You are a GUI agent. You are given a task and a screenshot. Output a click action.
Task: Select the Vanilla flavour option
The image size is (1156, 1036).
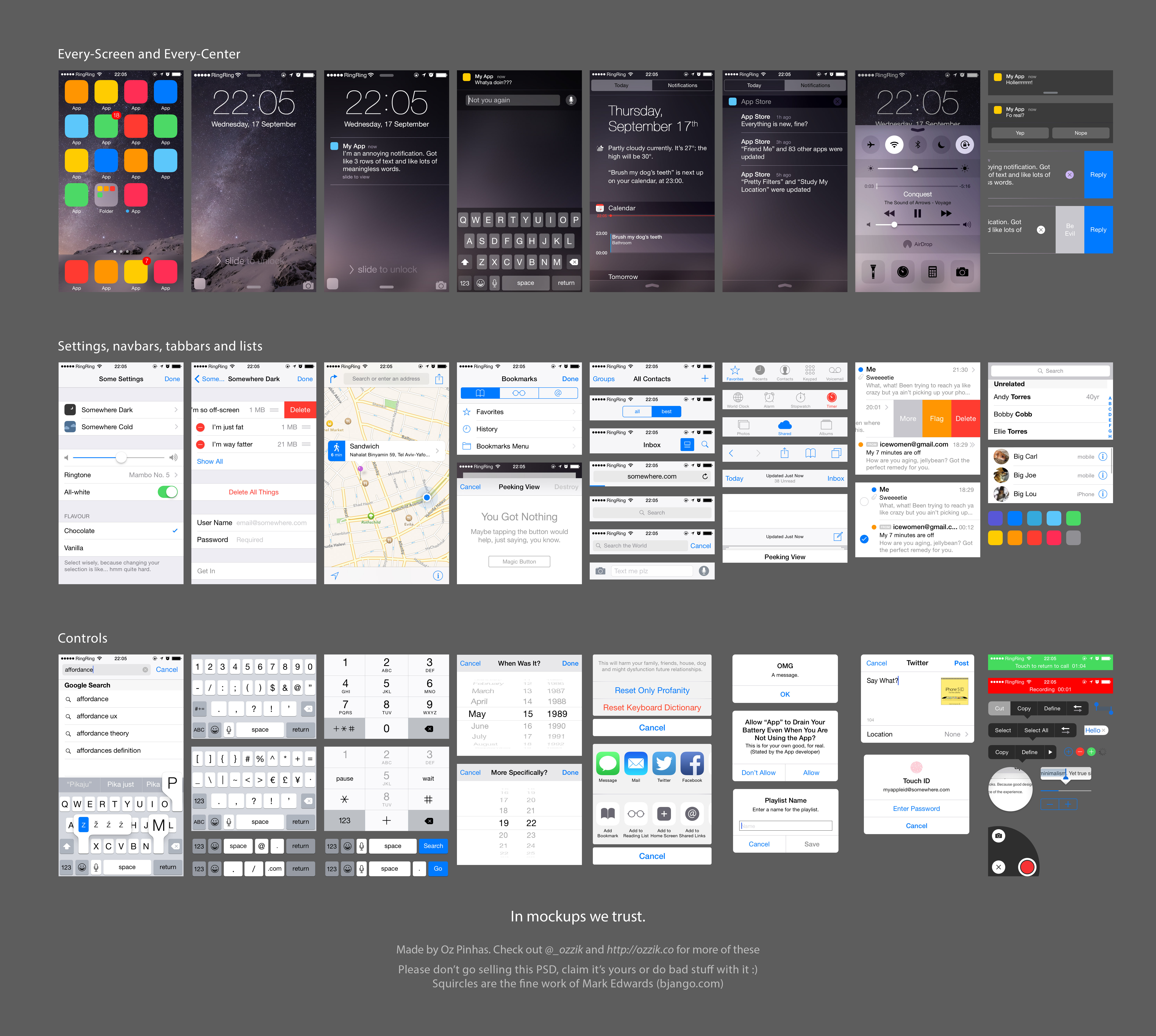(x=74, y=548)
